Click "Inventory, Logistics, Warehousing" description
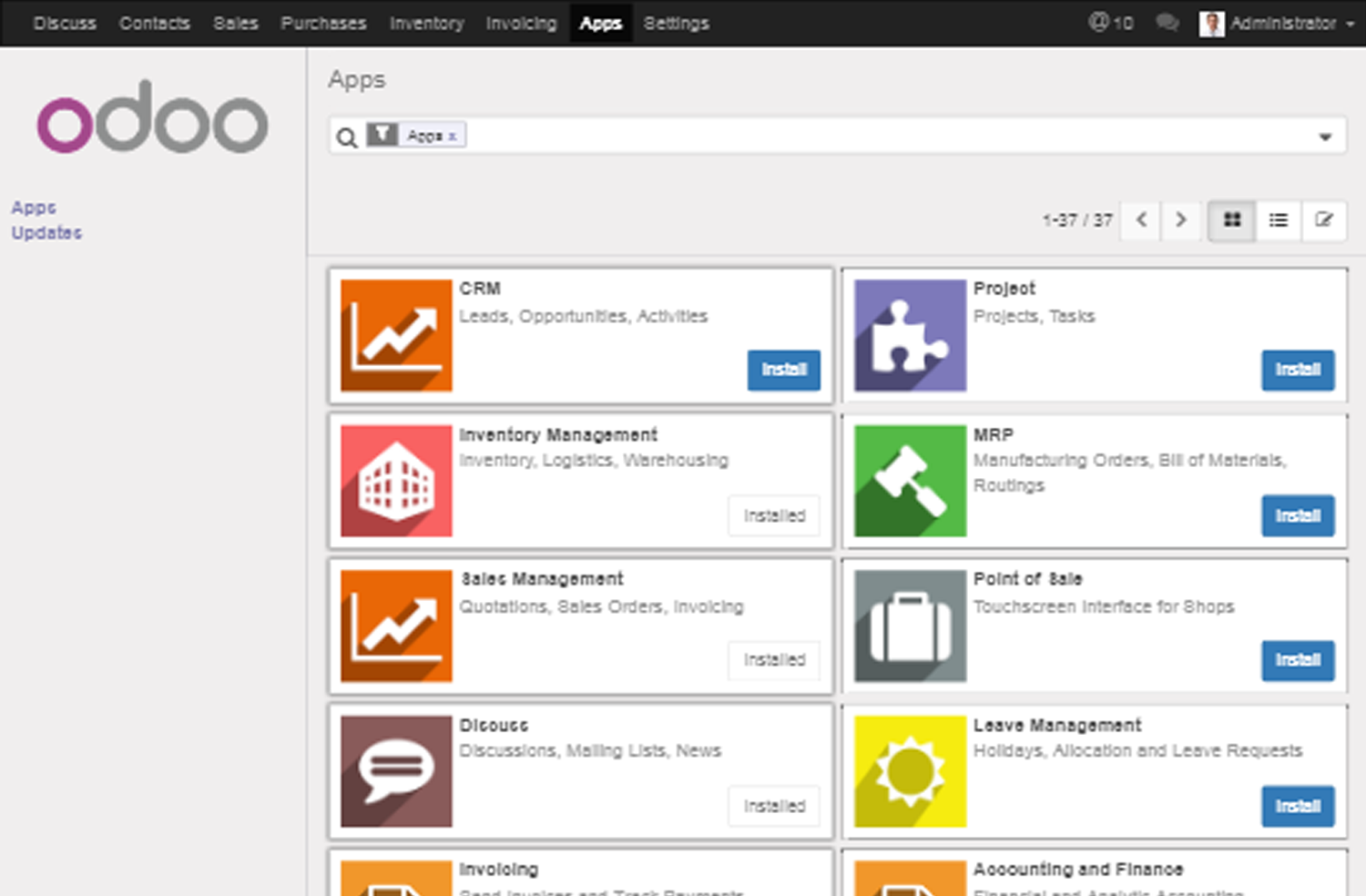The width and height of the screenshot is (1366, 896). (594, 461)
